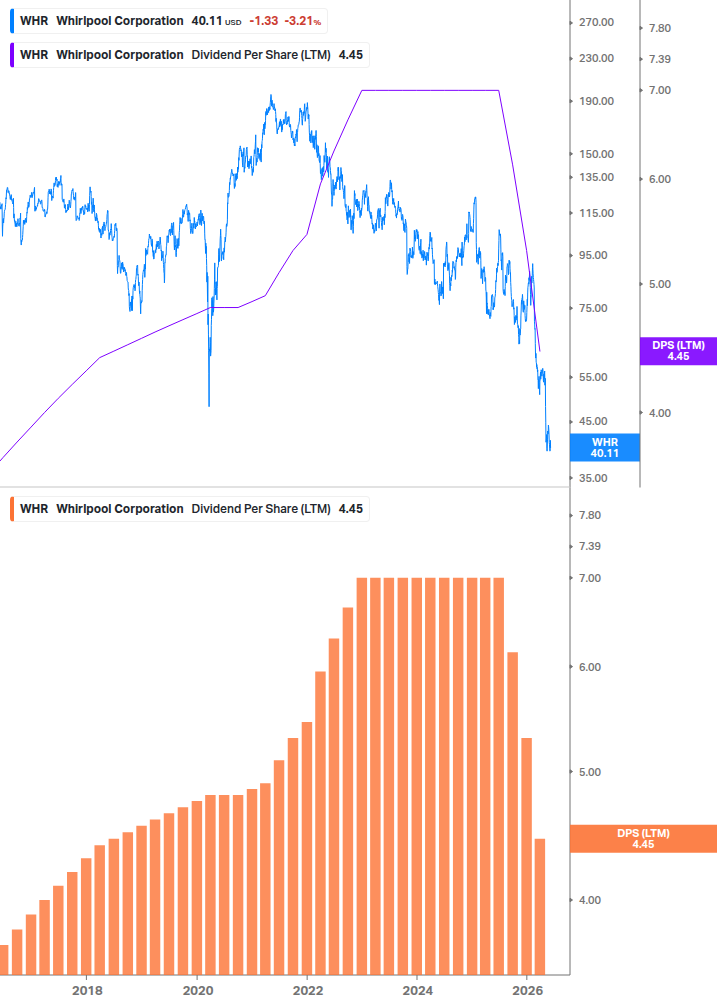Click the 2018 label on time axis
Screen dimensions: 717x1005
(x=87, y=991)
